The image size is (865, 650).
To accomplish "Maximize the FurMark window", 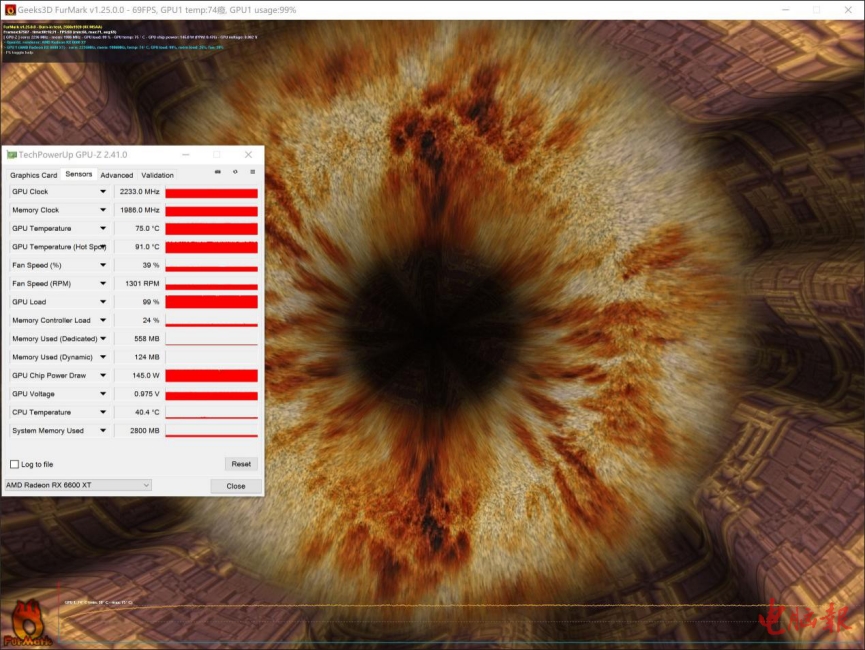I will click(816, 10).
